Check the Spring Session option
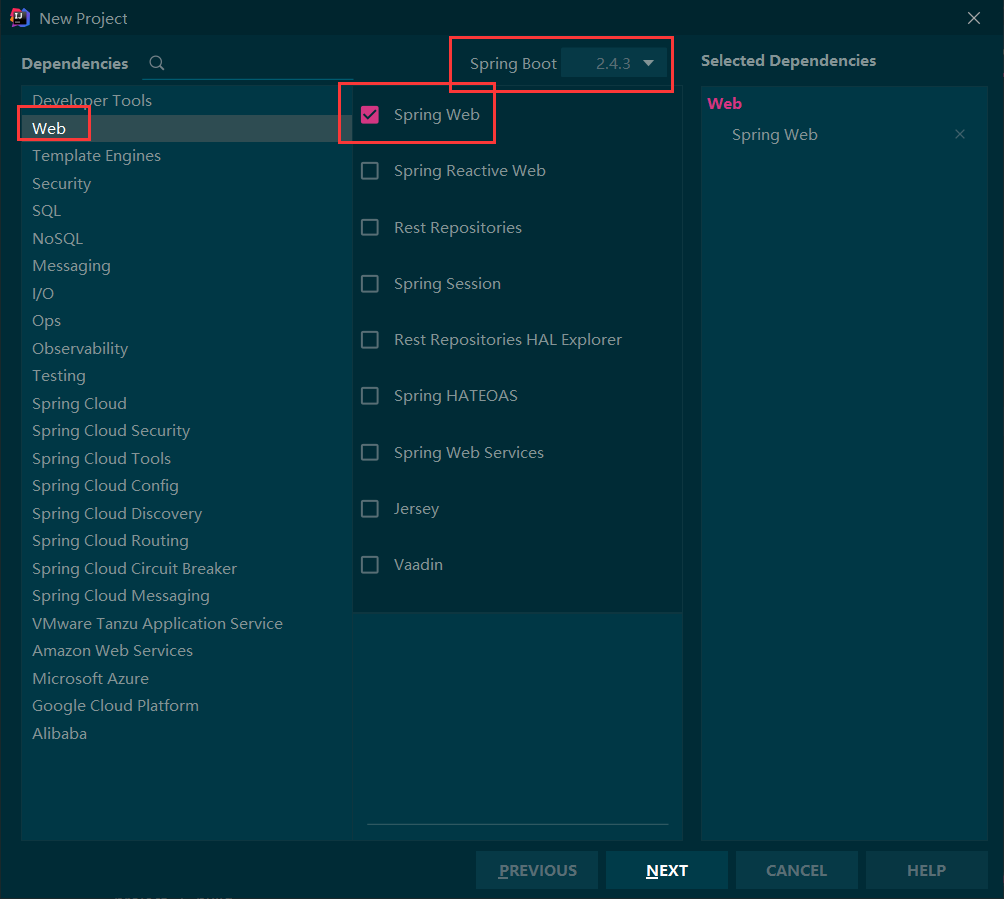Screen dimensions: 1004x899 coord(370,284)
